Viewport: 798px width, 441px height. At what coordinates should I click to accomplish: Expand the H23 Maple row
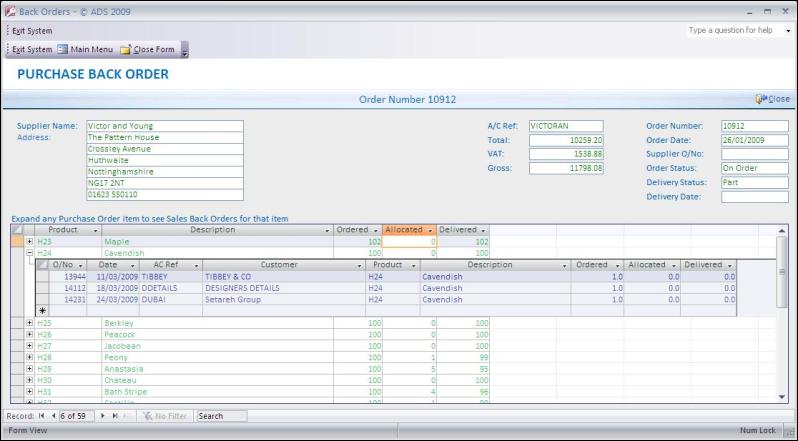(30, 242)
